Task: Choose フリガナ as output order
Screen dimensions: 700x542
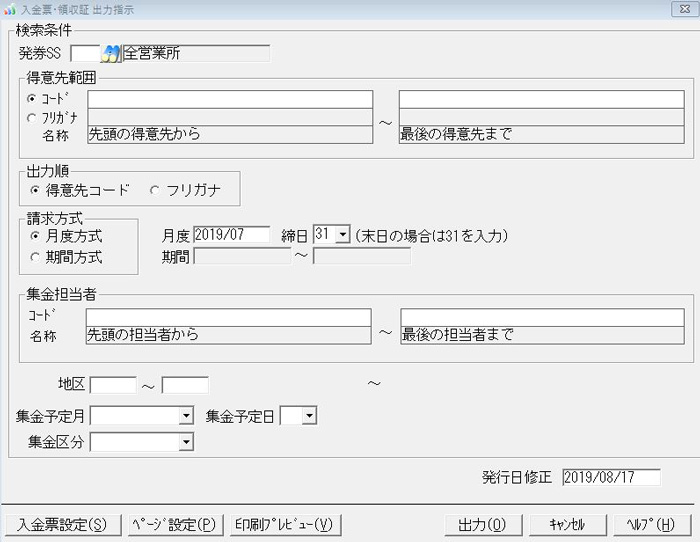Action: 154,189
